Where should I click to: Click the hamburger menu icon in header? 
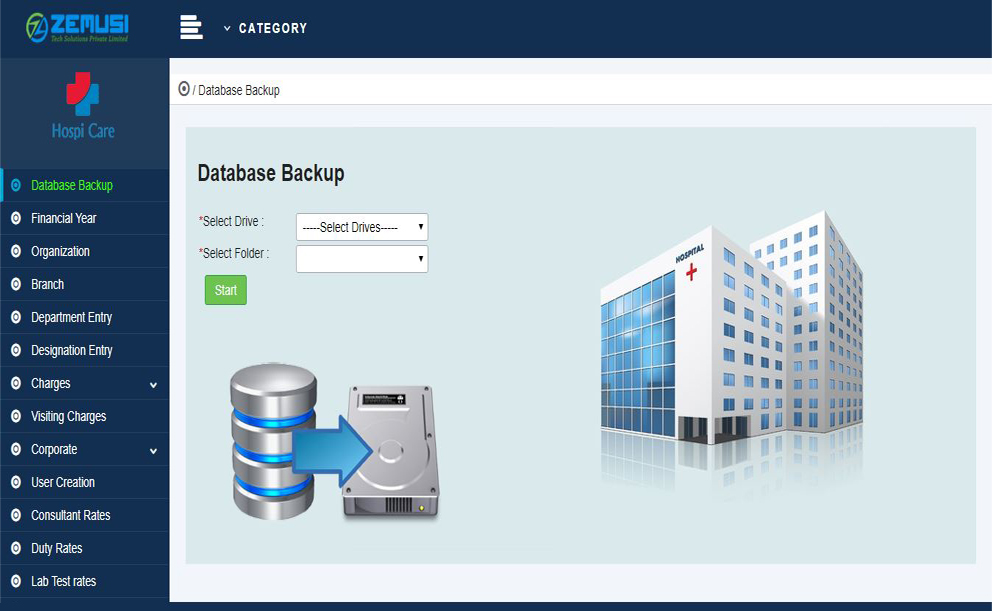point(191,28)
